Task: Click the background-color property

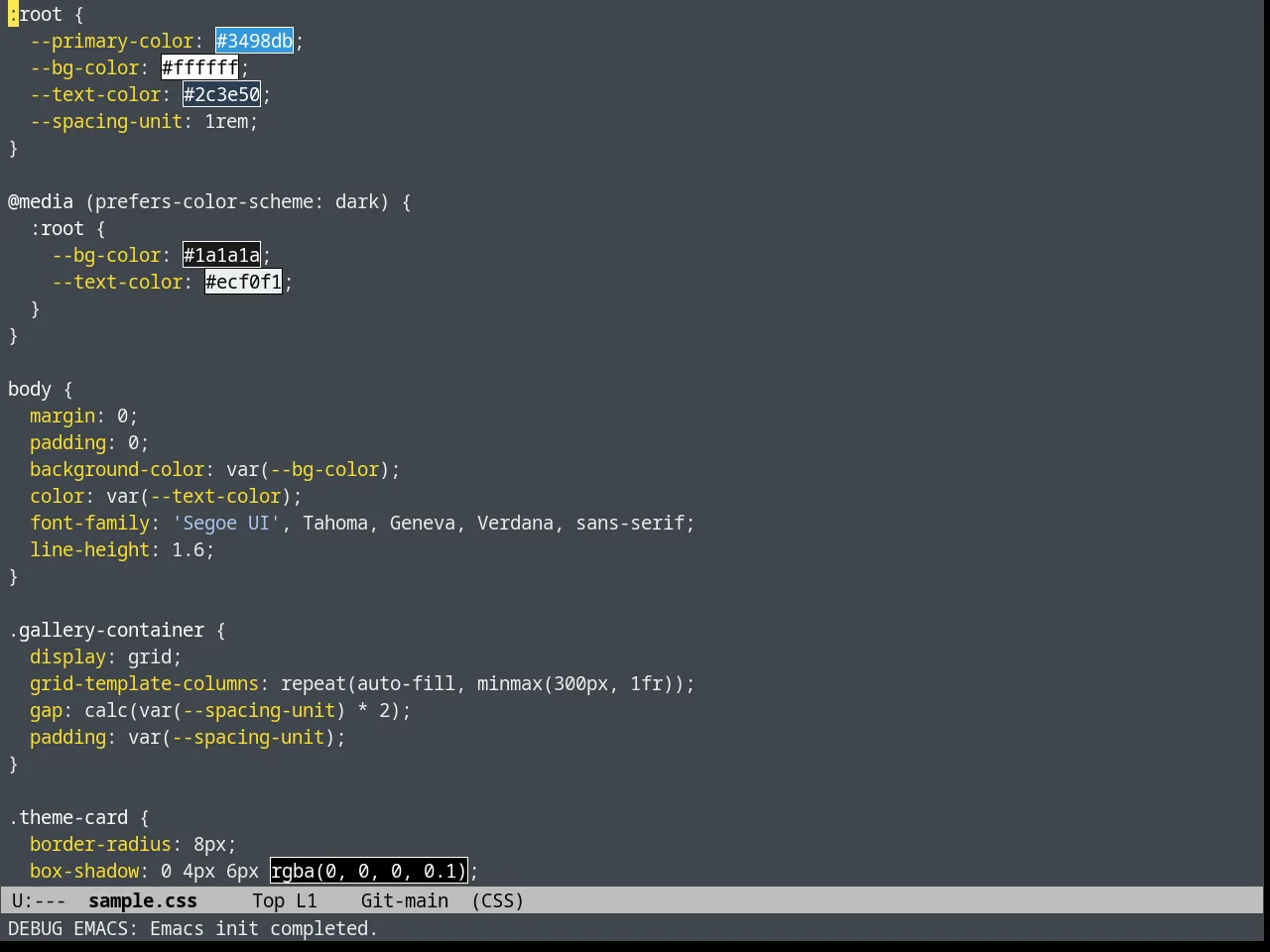Action: 117,469
